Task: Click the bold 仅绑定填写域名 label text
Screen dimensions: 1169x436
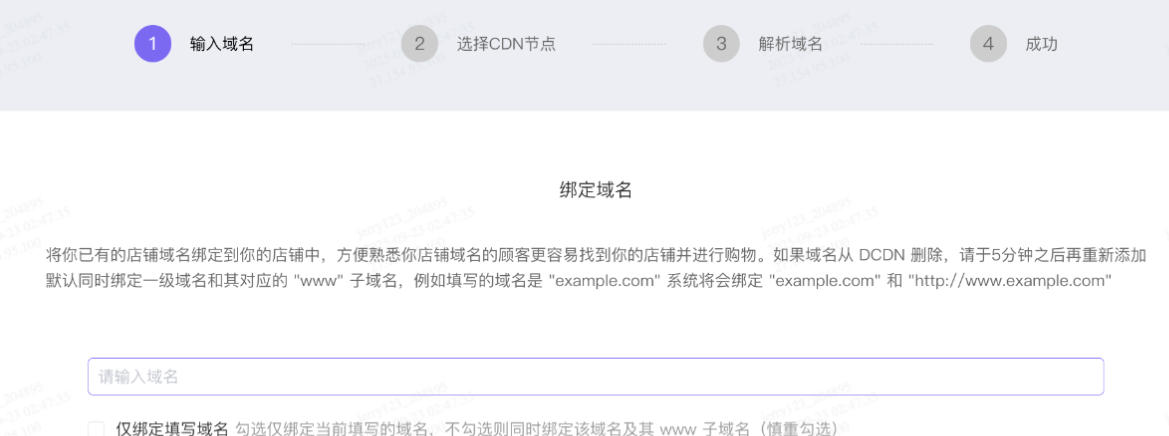Action: pyautogui.click(x=172, y=429)
